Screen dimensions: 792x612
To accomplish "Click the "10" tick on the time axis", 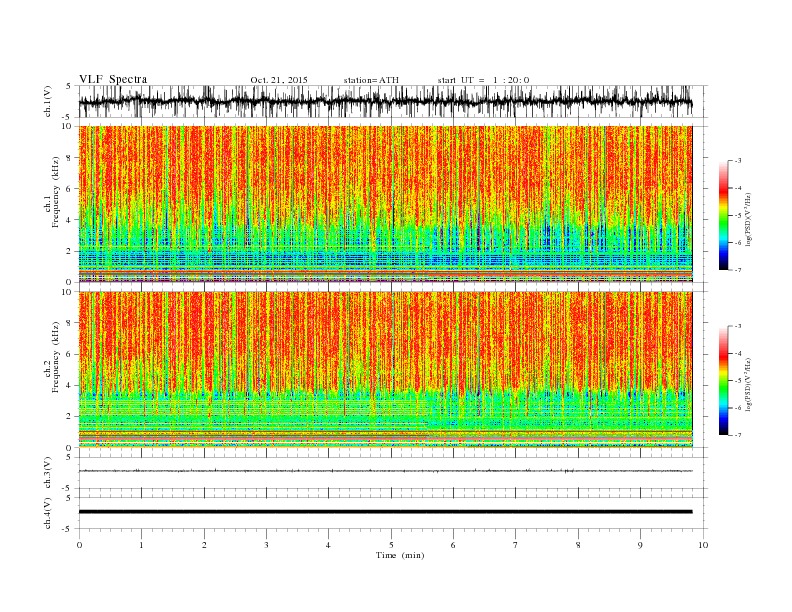I will click(703, 545).
